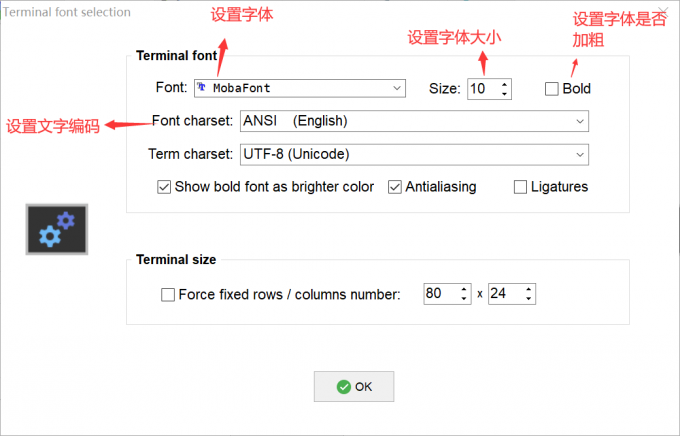Close the Terminal font selection dialog
680x436 pixels.
point(663,10)
